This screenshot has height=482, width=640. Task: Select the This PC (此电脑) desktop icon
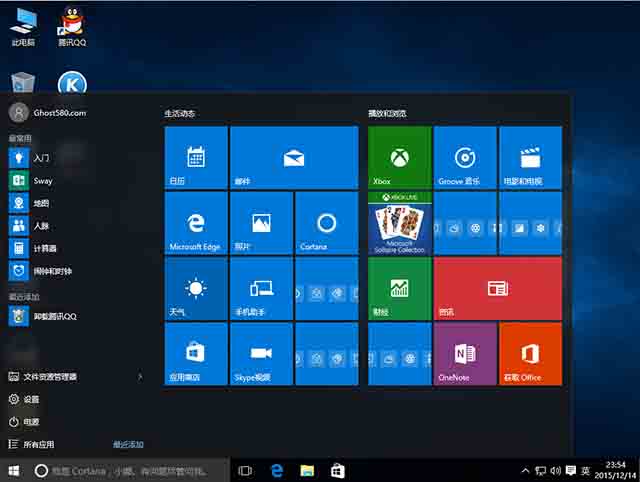(23, 27)
